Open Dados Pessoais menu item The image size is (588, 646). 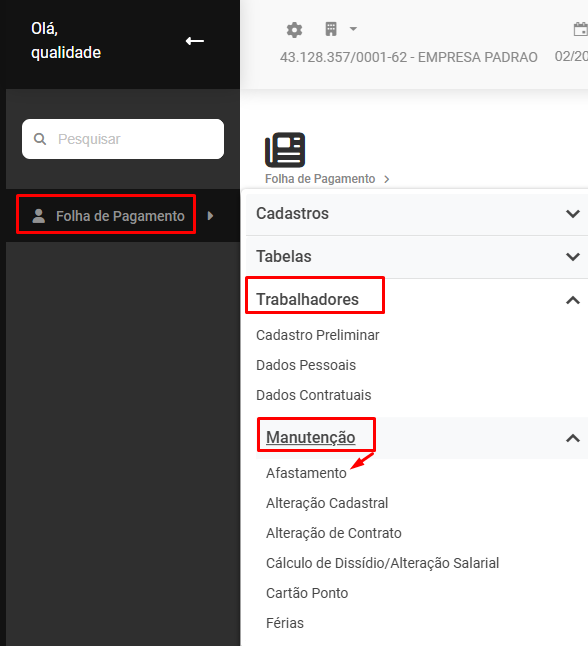coord(306,365)
